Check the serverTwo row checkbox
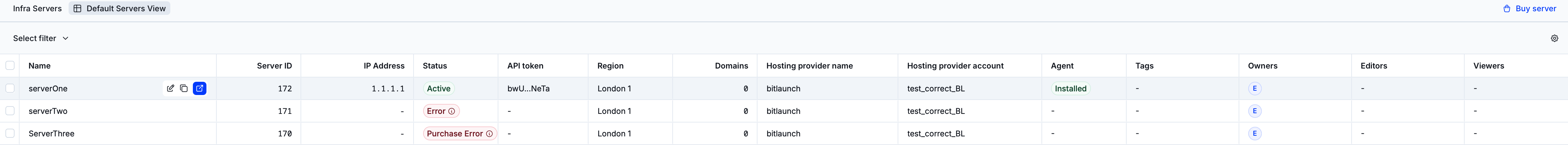Viewport: 1568px width, 145px height. [x=10, y=111]
